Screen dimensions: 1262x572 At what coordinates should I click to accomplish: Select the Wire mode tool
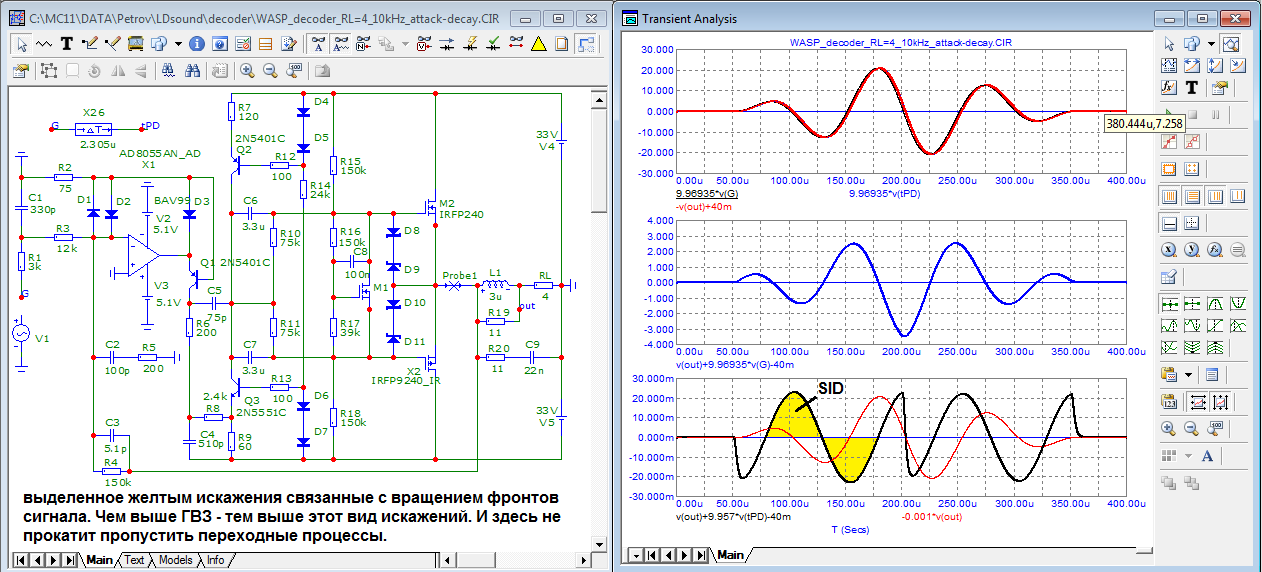90,44
